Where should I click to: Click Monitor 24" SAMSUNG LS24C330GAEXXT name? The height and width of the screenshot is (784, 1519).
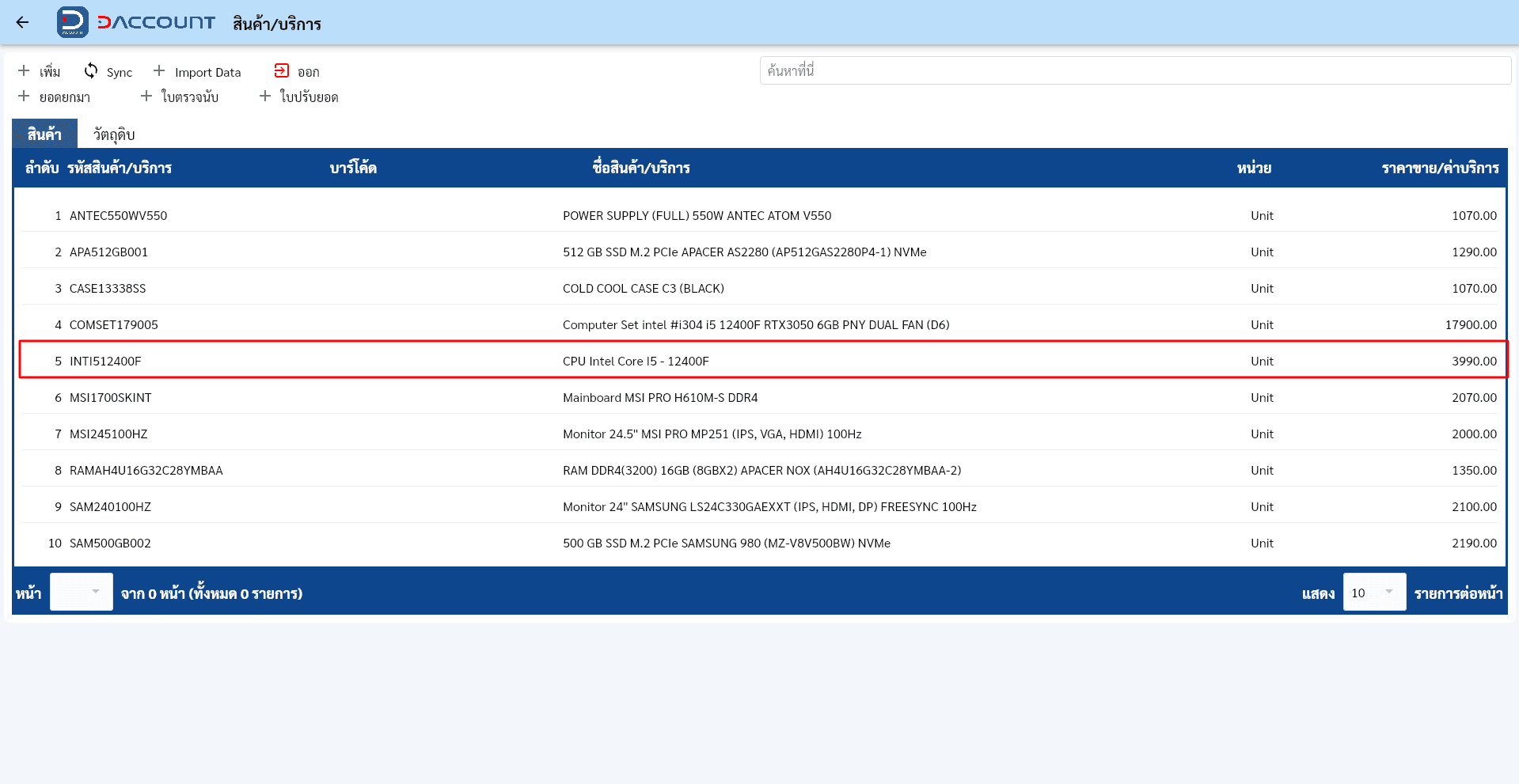(x=769, y=506)
